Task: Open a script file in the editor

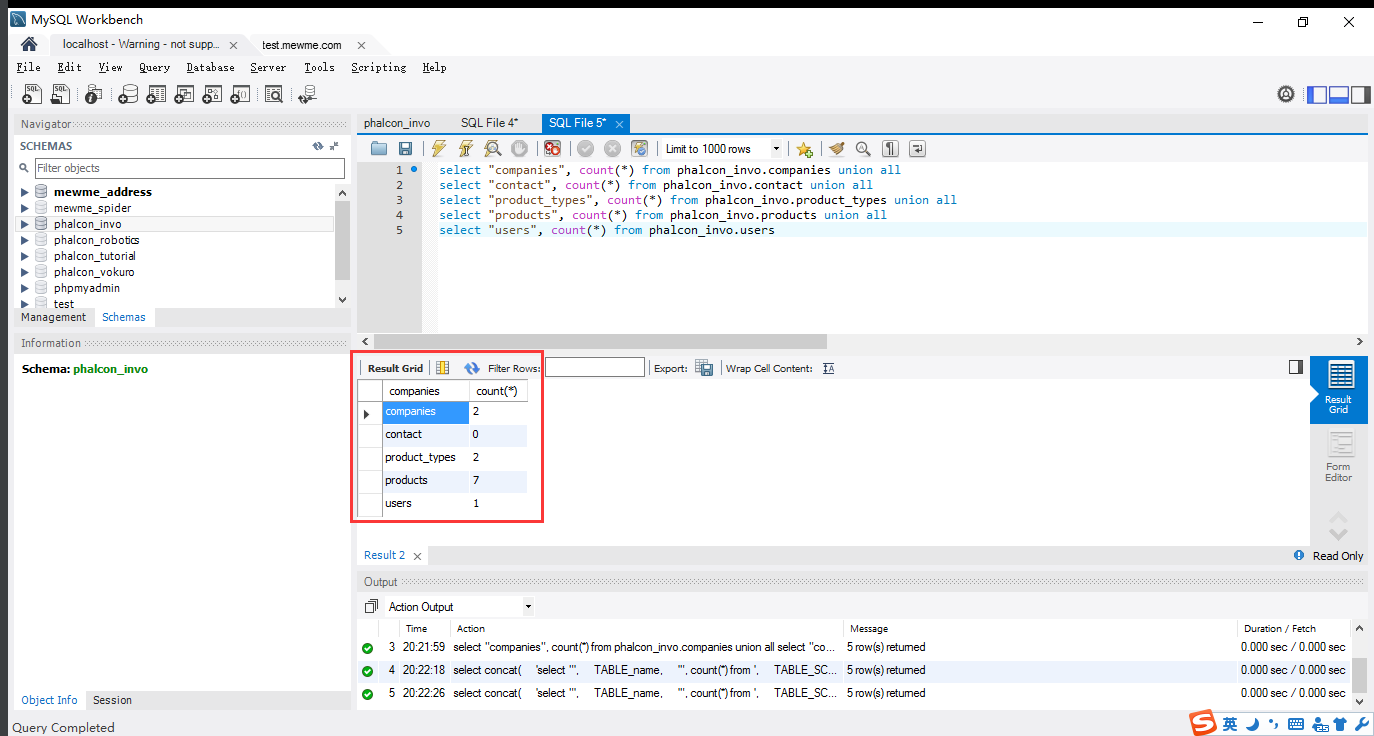Action: click(379, 149)
